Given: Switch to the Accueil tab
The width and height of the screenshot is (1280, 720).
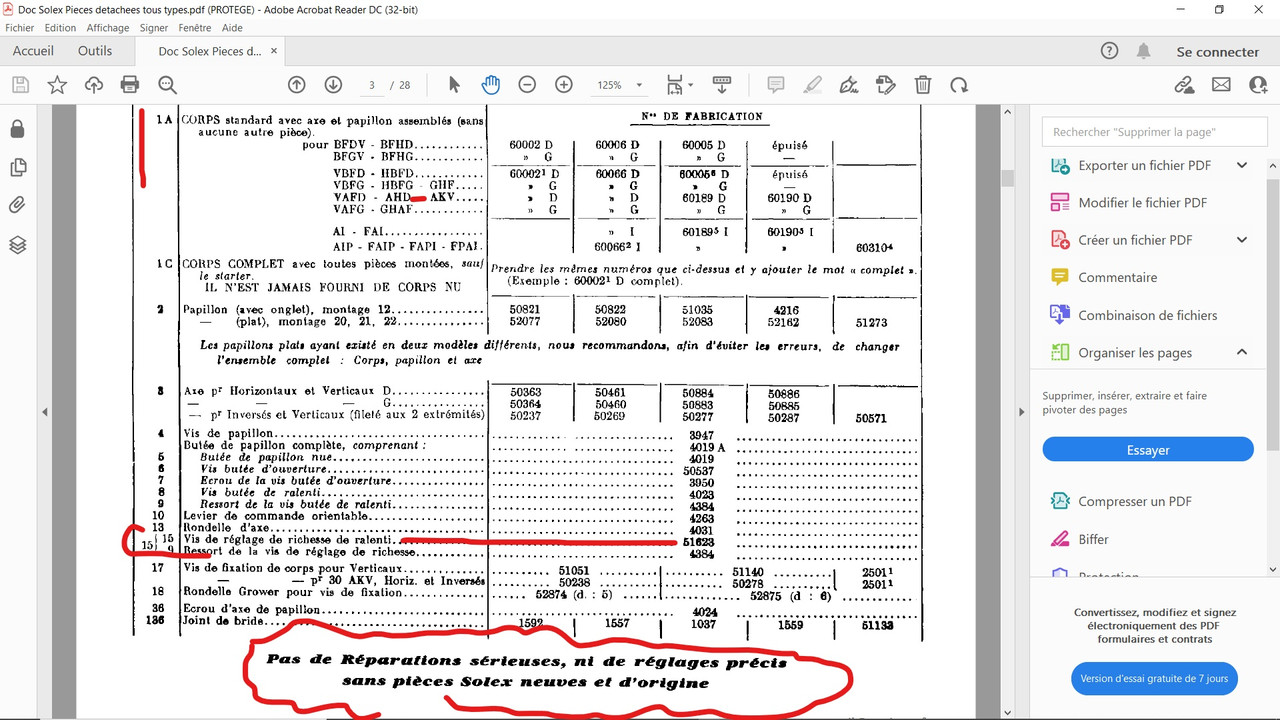Looking at the screenshot, I should pos(33,51).
